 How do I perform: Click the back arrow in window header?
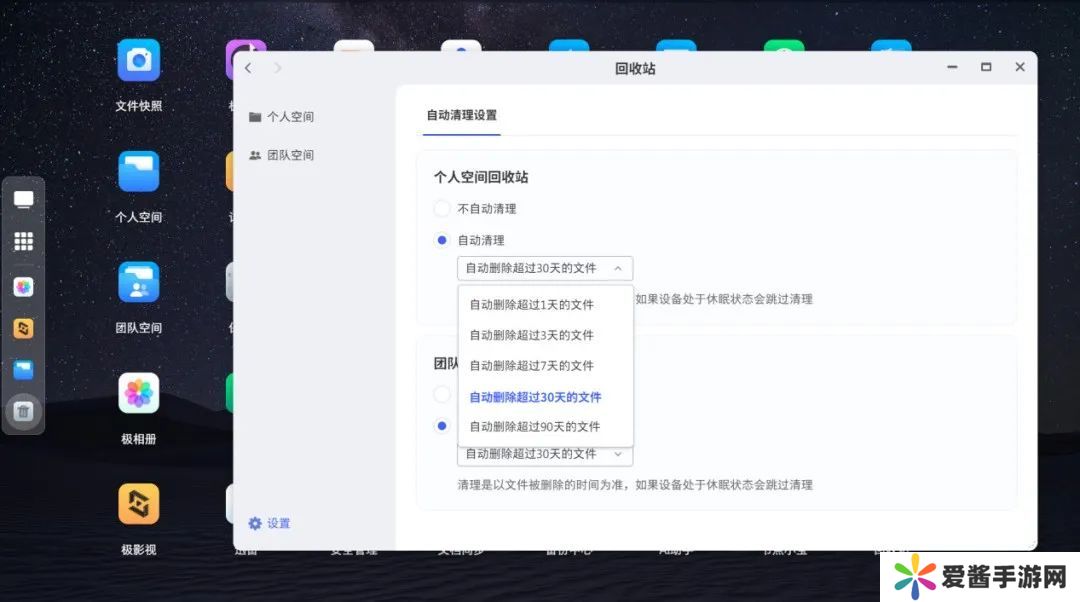pyautogui.click(x=249, y=68)
